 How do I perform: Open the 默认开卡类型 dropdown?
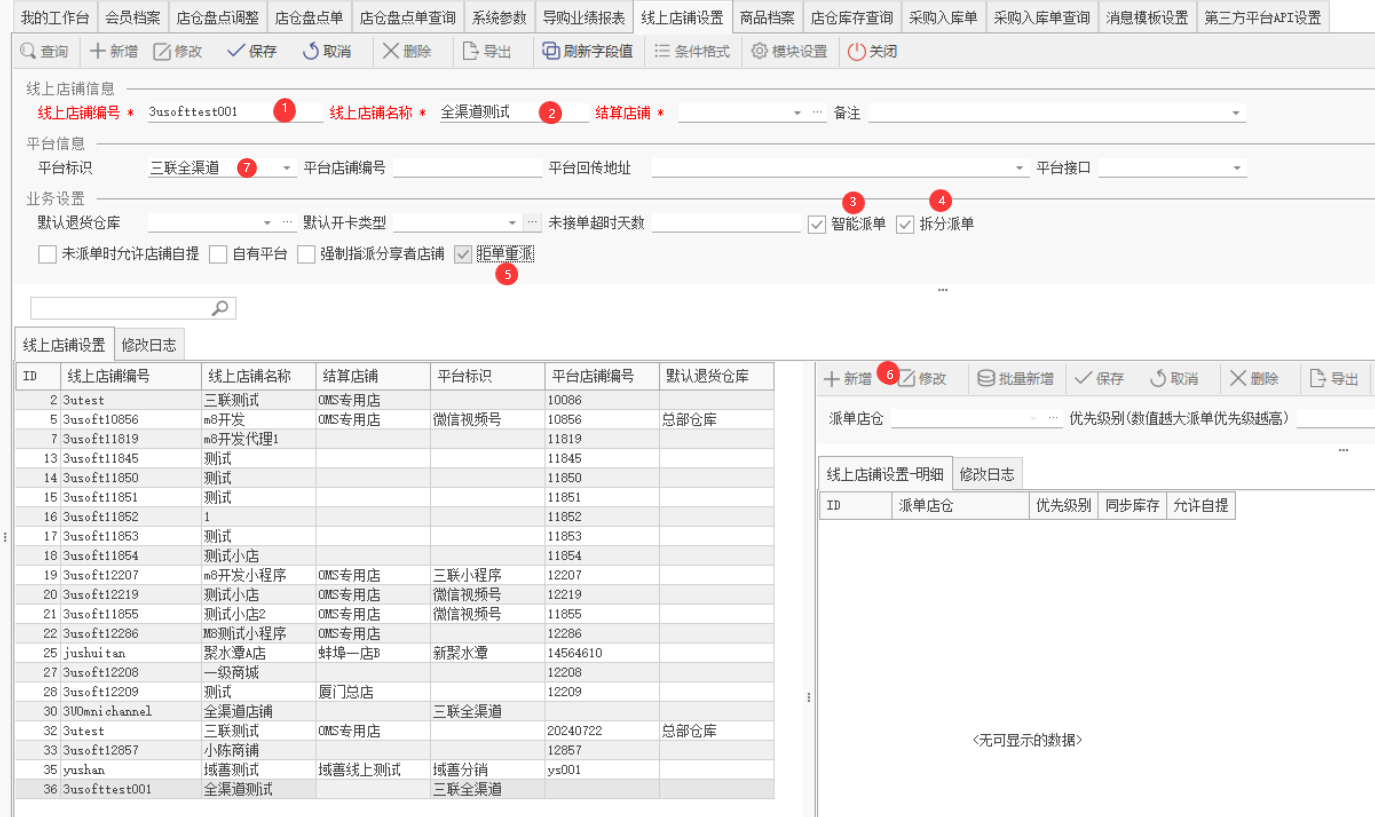[513, 223]
